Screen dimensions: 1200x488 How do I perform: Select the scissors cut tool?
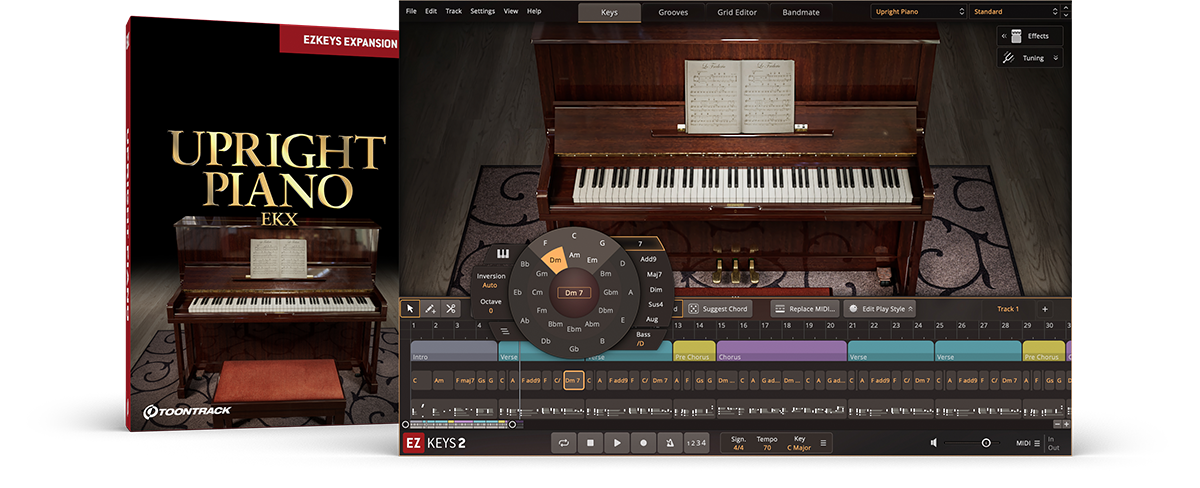(451, 309)
